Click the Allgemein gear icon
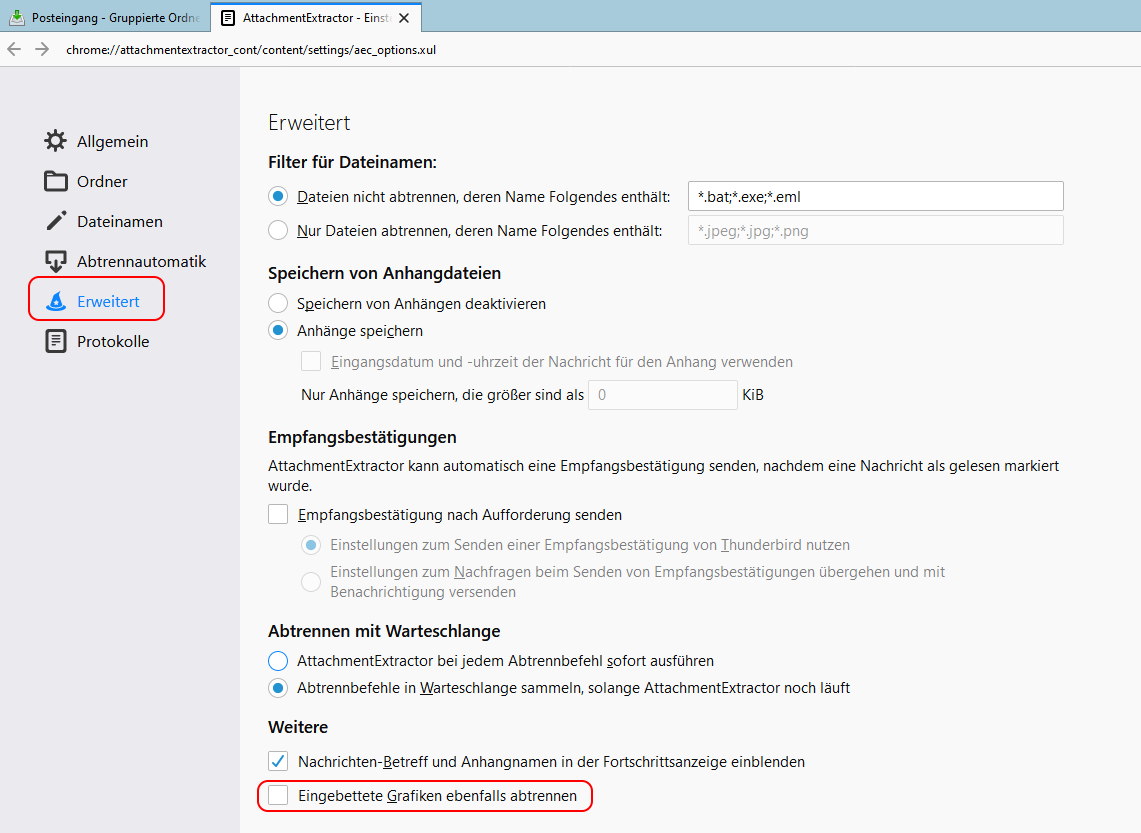Screen dimensions: 1141x833 [55, 141]
